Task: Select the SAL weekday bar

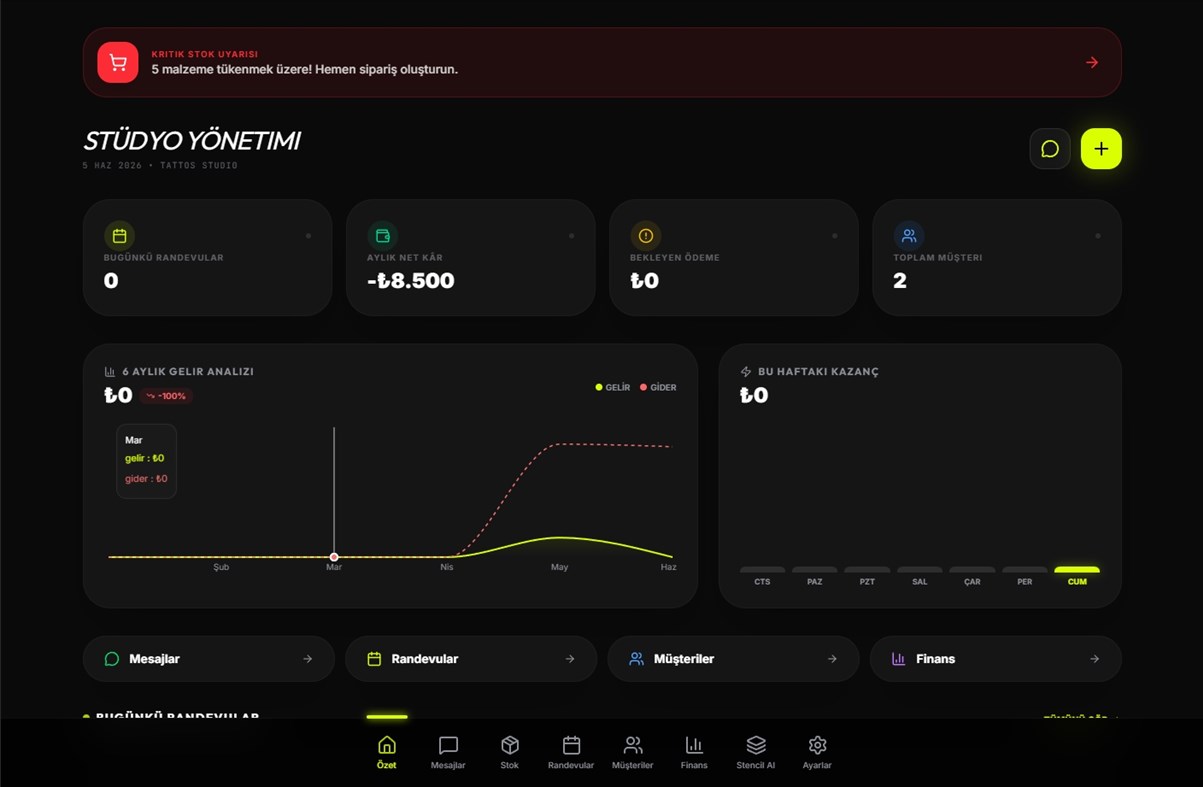Action: click(920, 570)
